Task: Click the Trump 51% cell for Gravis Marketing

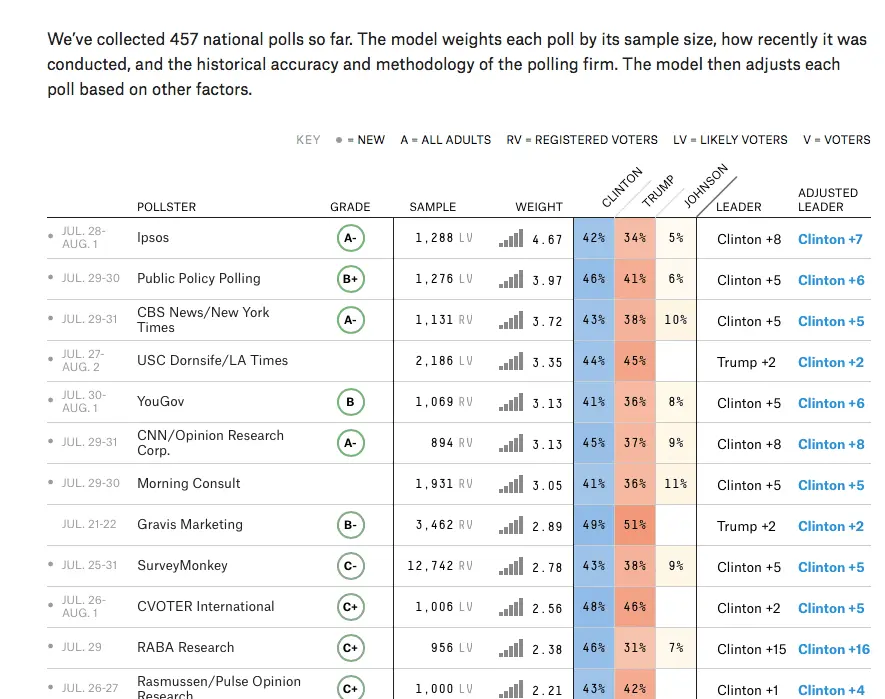Action: click(x=635, y=525)
